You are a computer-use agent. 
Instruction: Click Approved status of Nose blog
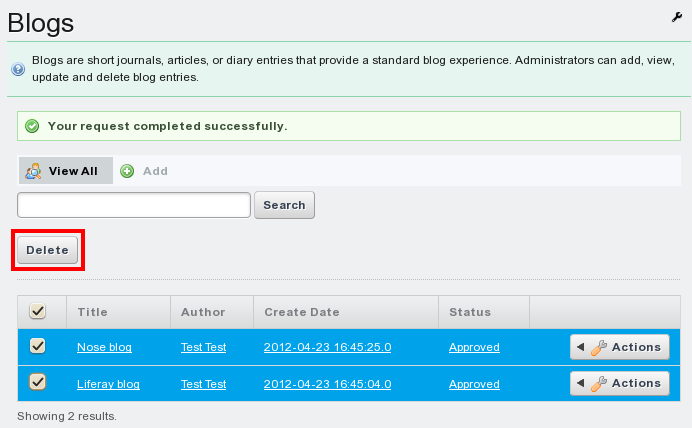pos(474,347)
